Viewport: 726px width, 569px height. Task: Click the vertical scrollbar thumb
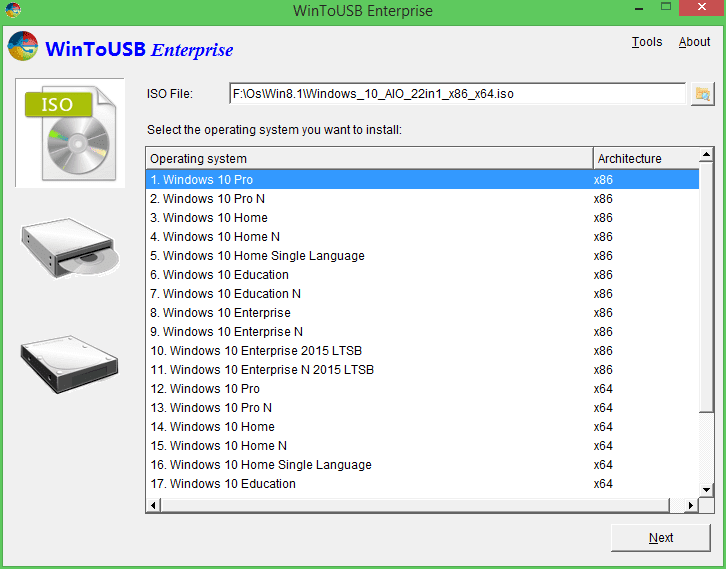tap(706, 287)
